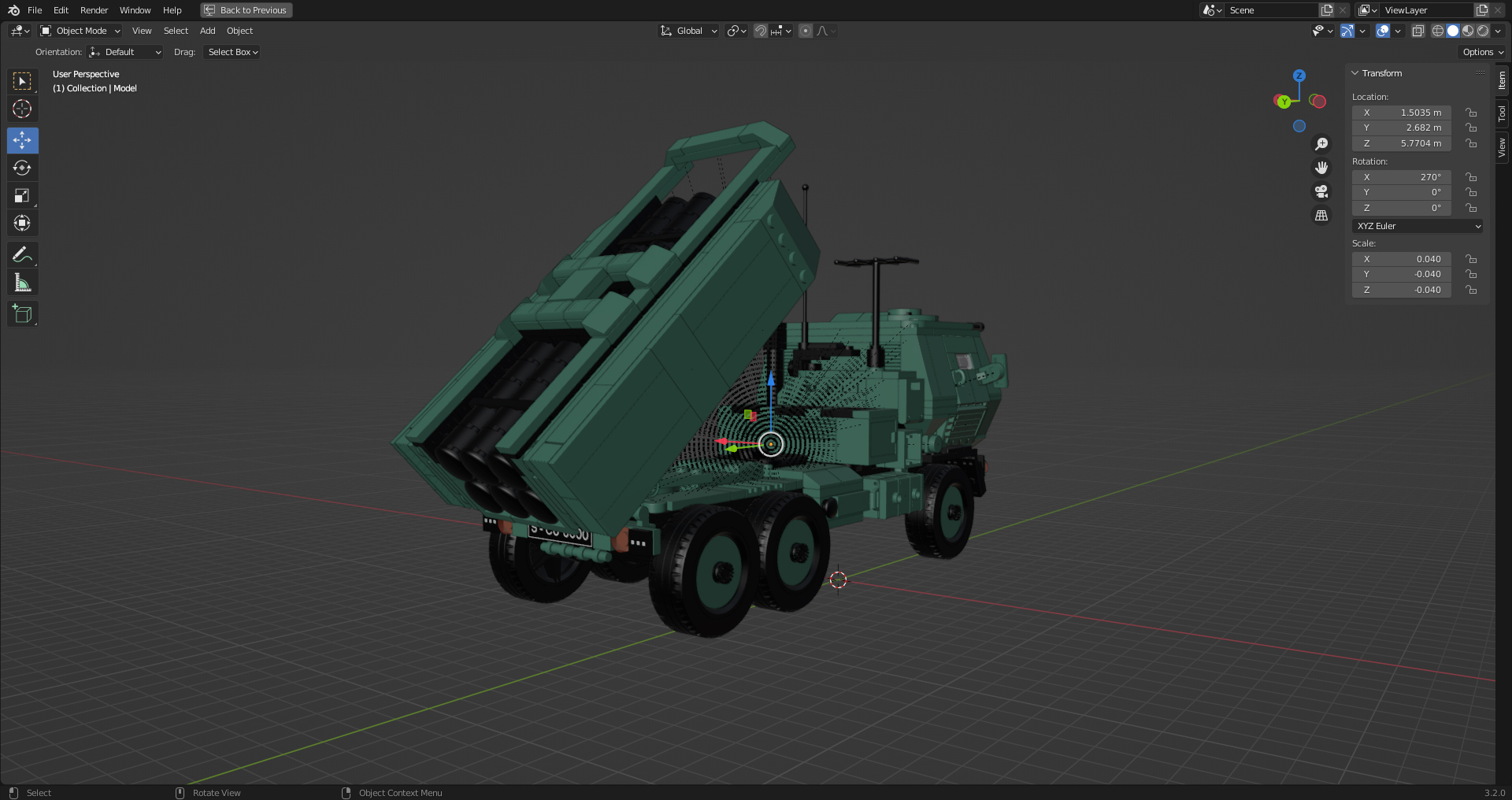Open the XYZ Euler rotation mode dropdown

pyautogui.click(x=1417, y=226)
